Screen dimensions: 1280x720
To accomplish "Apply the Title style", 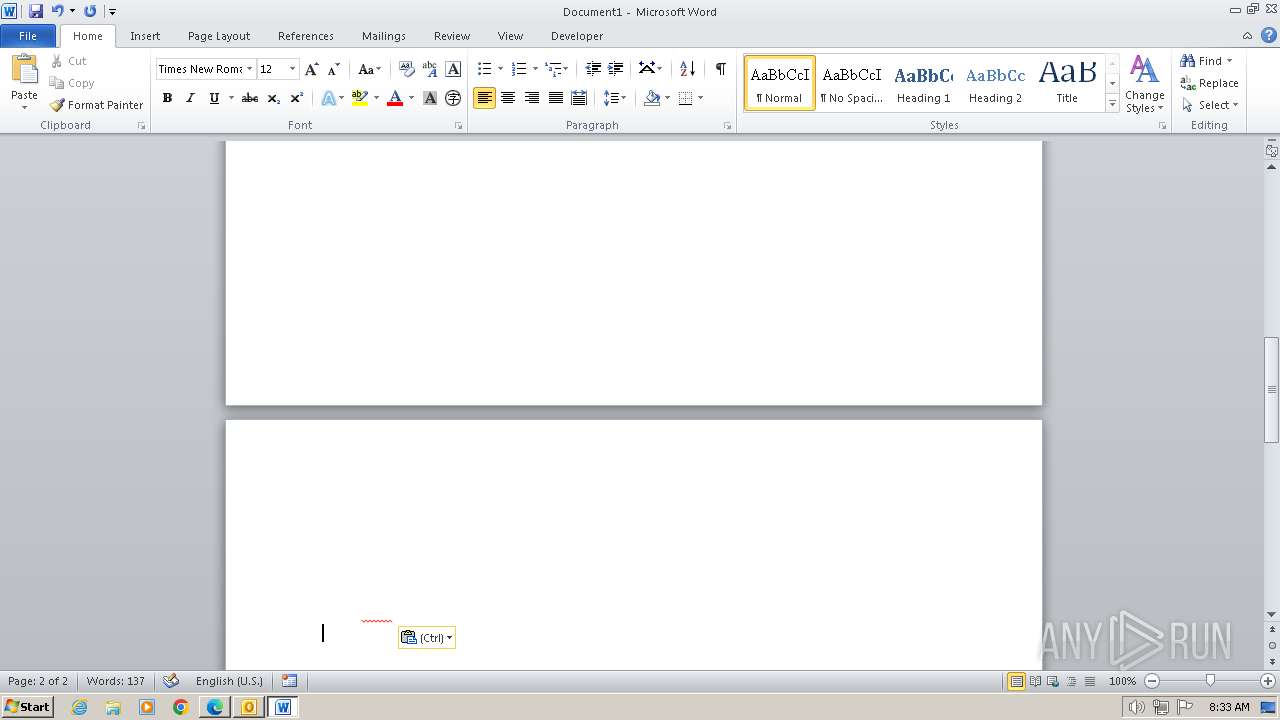I will pos(1067,83).
